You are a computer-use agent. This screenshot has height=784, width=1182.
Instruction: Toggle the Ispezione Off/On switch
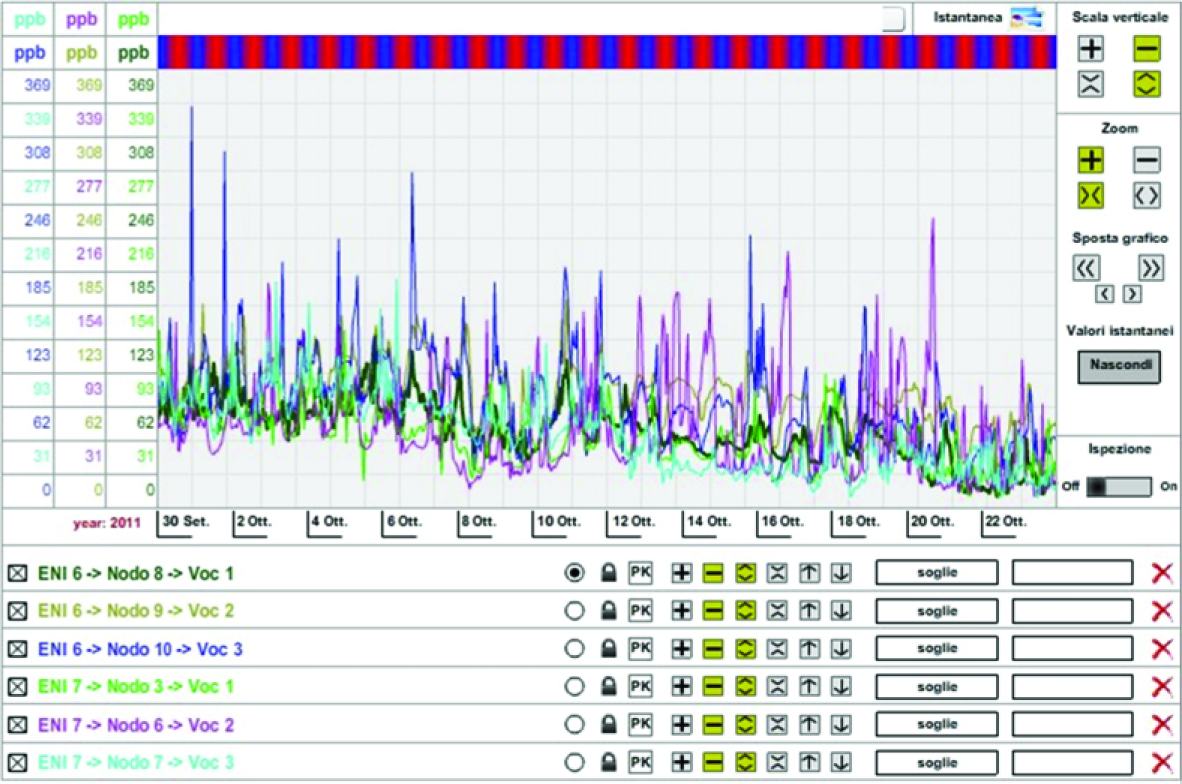pos(1119,486)
